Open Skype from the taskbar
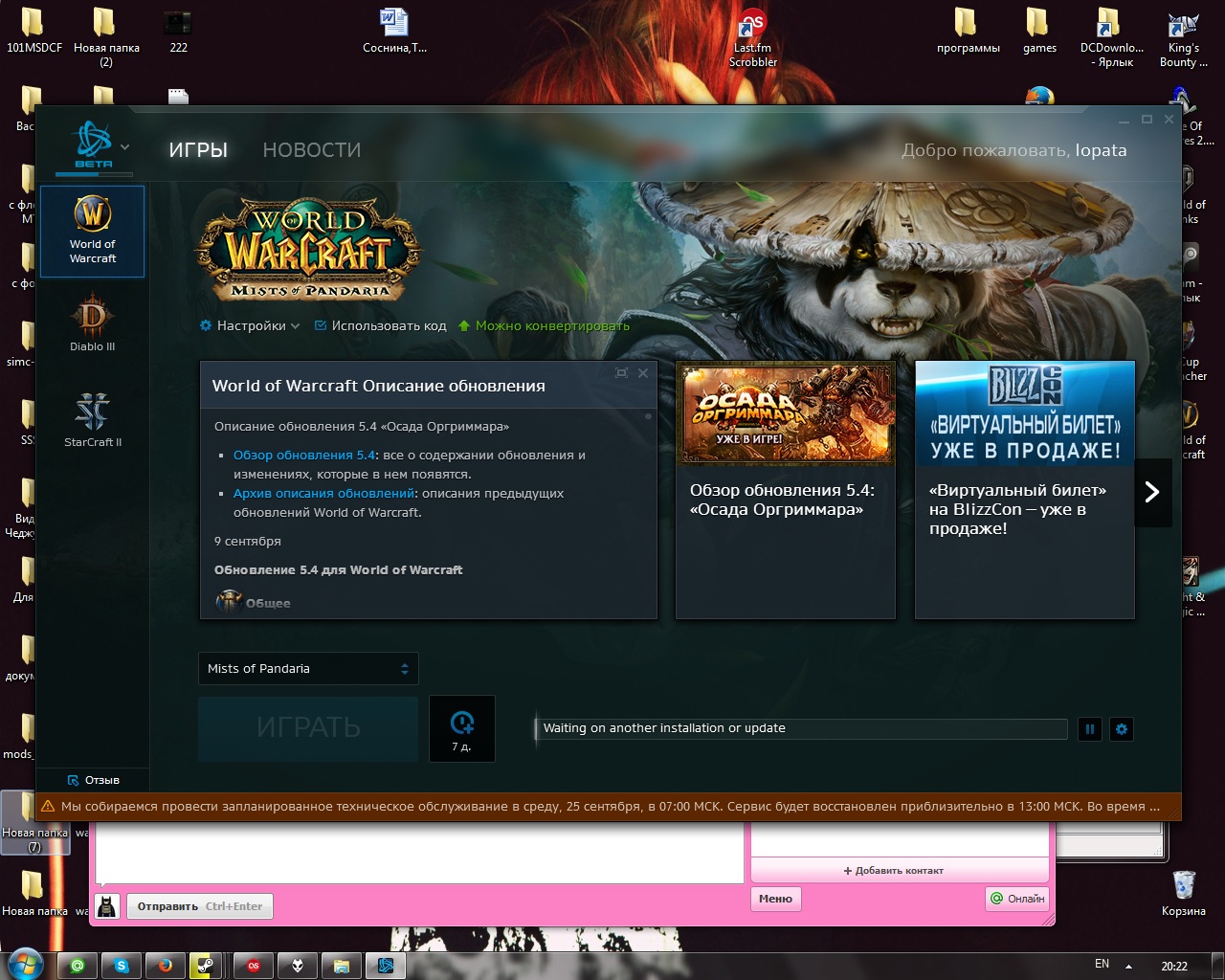1225x980 pixels. pyautogui.click(x=122, y=967)
